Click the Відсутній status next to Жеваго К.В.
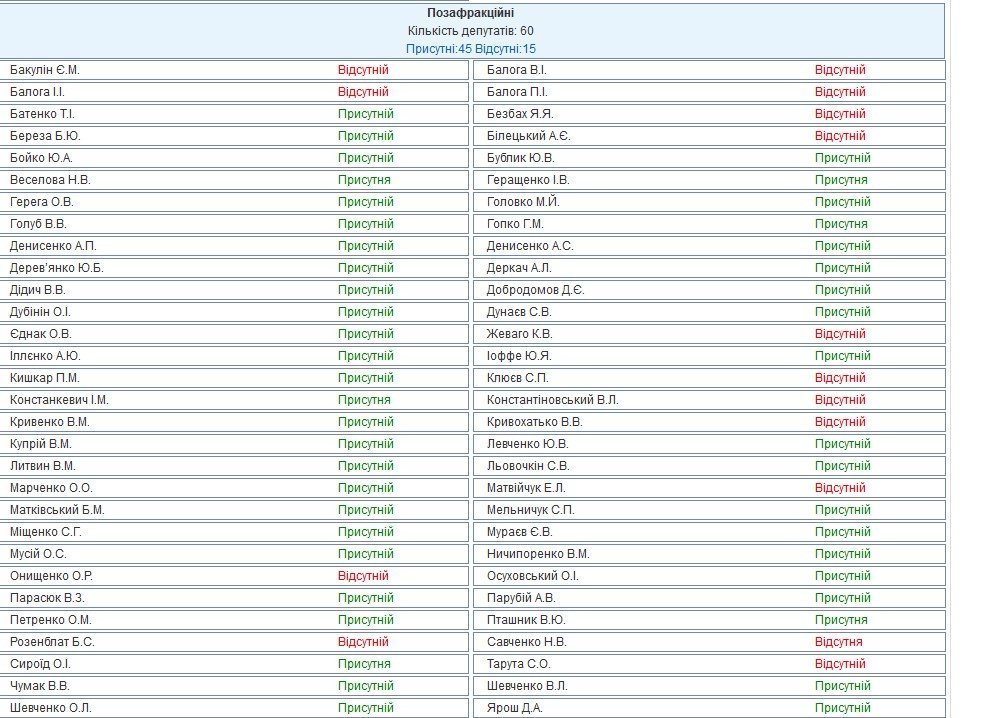Screen dimensions: 994x718 (840, 334)
